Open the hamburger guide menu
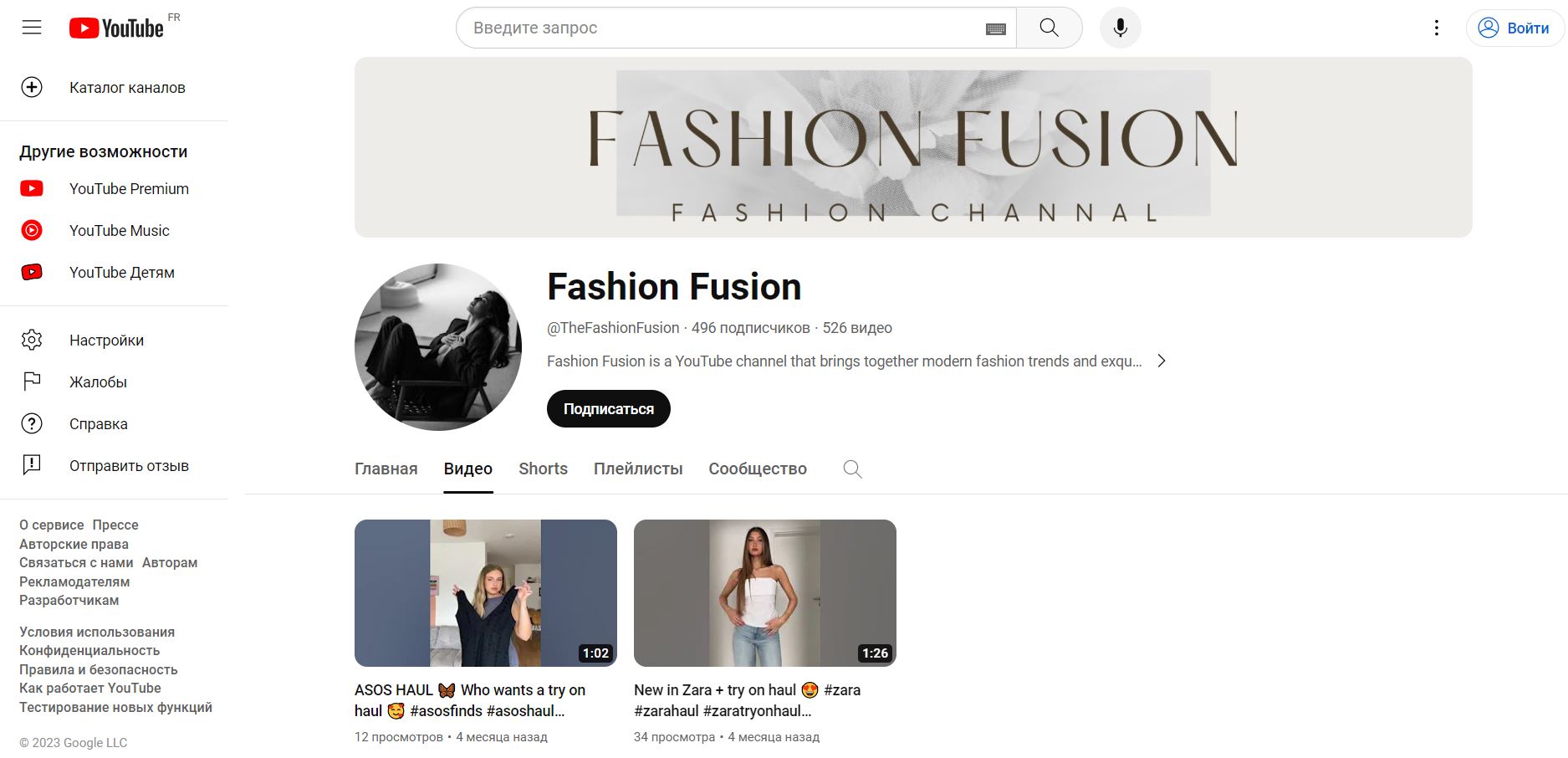 click(32, 28)
